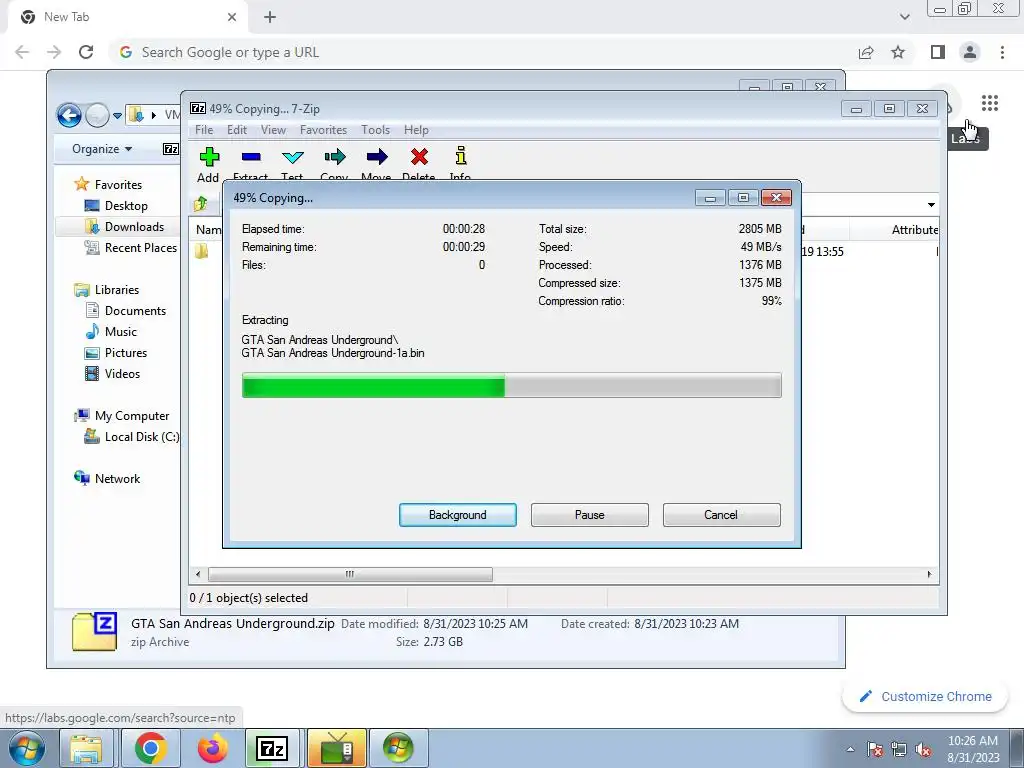Click the muted volume tray icon

click(x=923, y=750)
